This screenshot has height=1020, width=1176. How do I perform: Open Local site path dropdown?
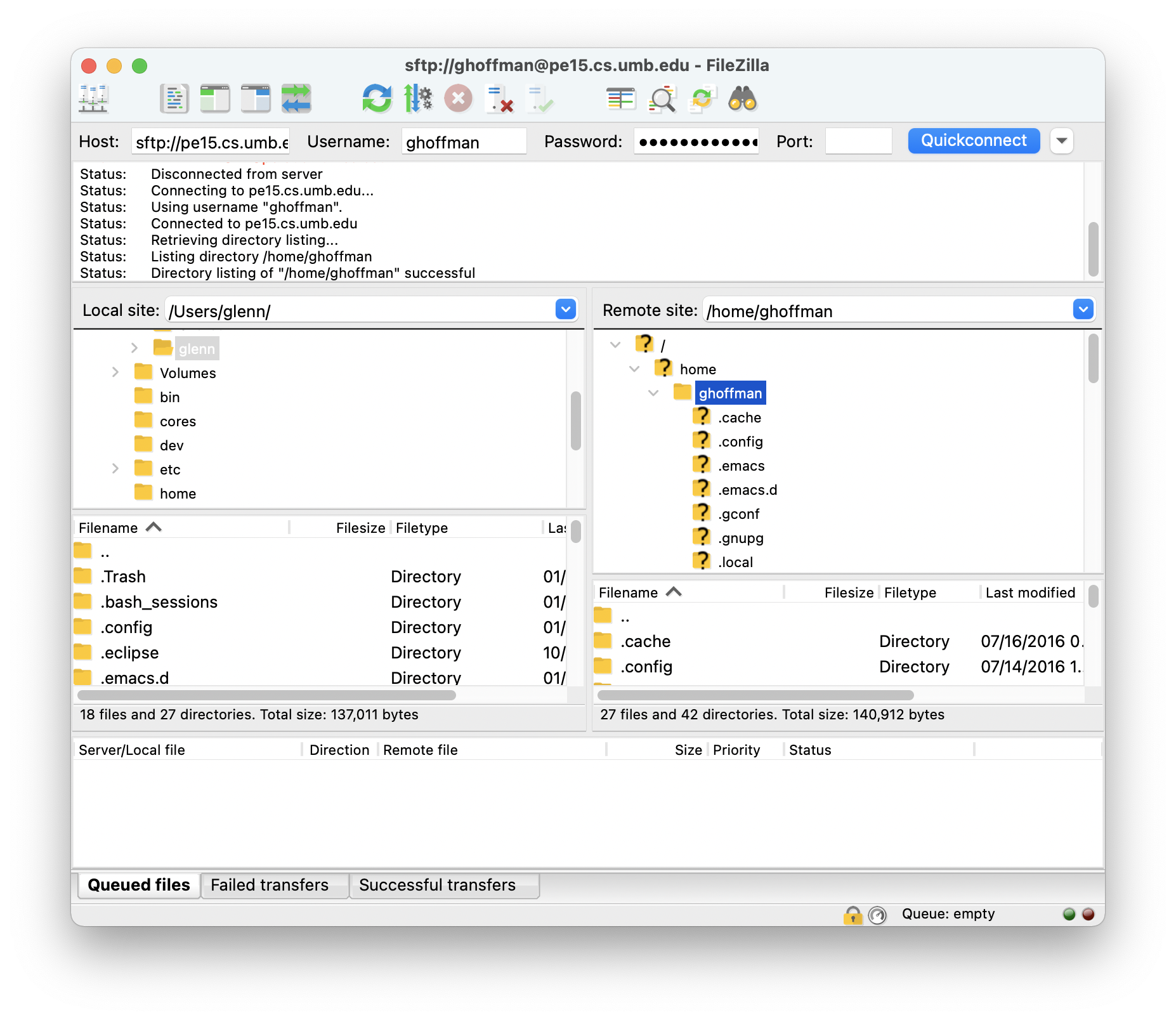[566, 310]
